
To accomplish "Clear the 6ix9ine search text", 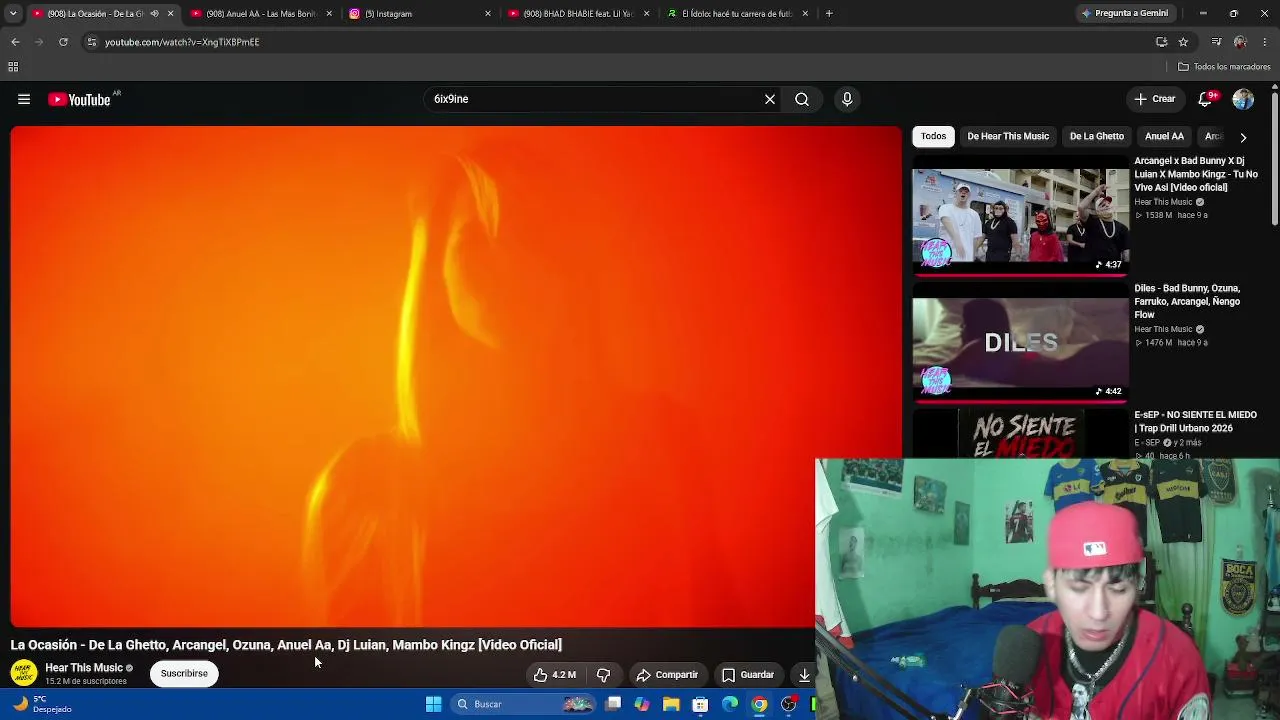I will pyautogui.click(x=770, y=99).
